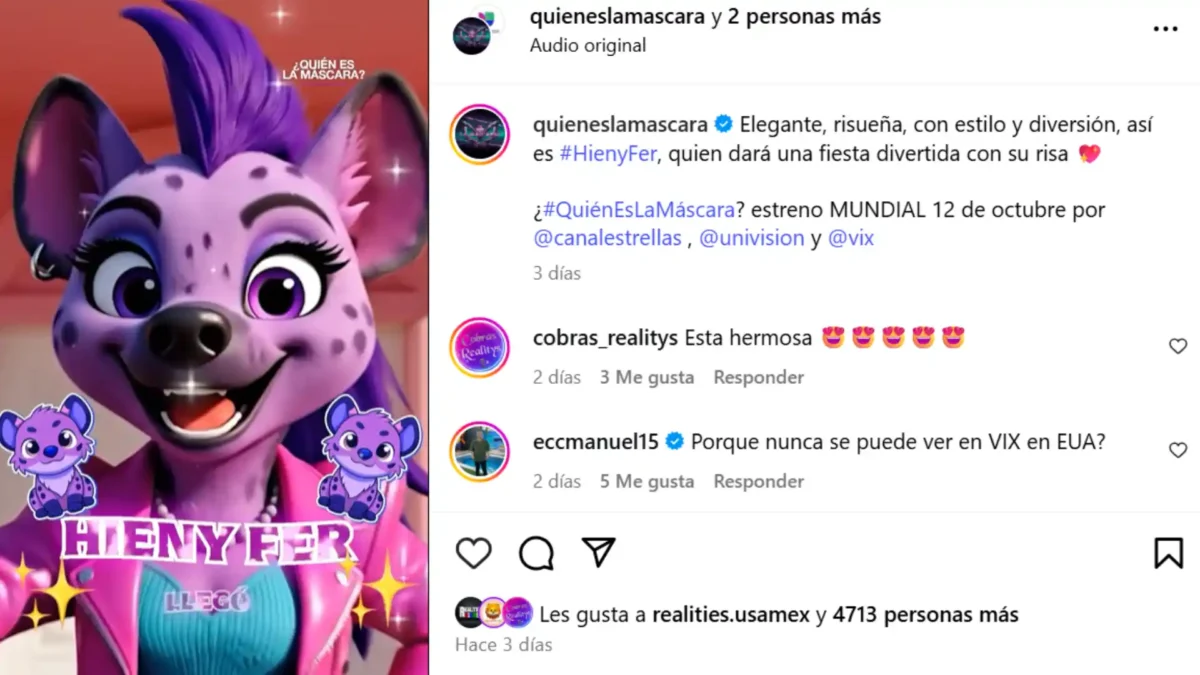1200x675 pixels.
Task: Open eccmanuel15 profile picture
Action: point(480,451)
